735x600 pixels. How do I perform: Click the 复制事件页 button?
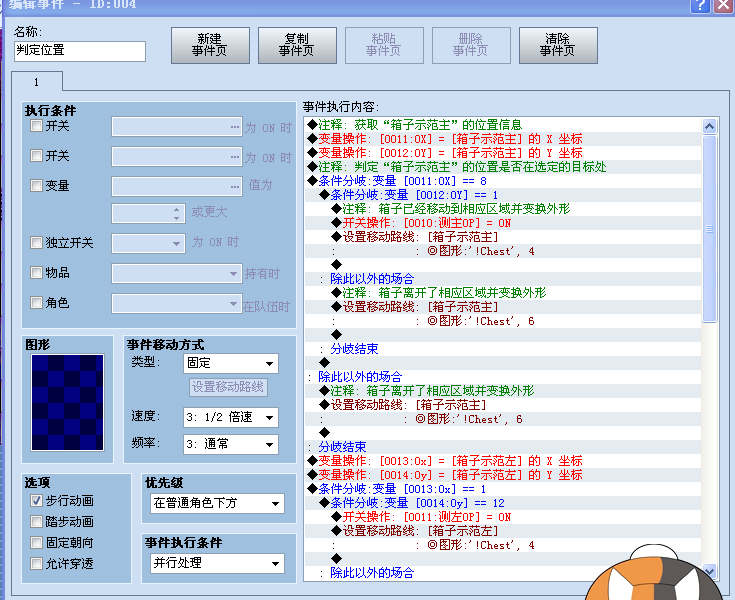click(297, 45)
